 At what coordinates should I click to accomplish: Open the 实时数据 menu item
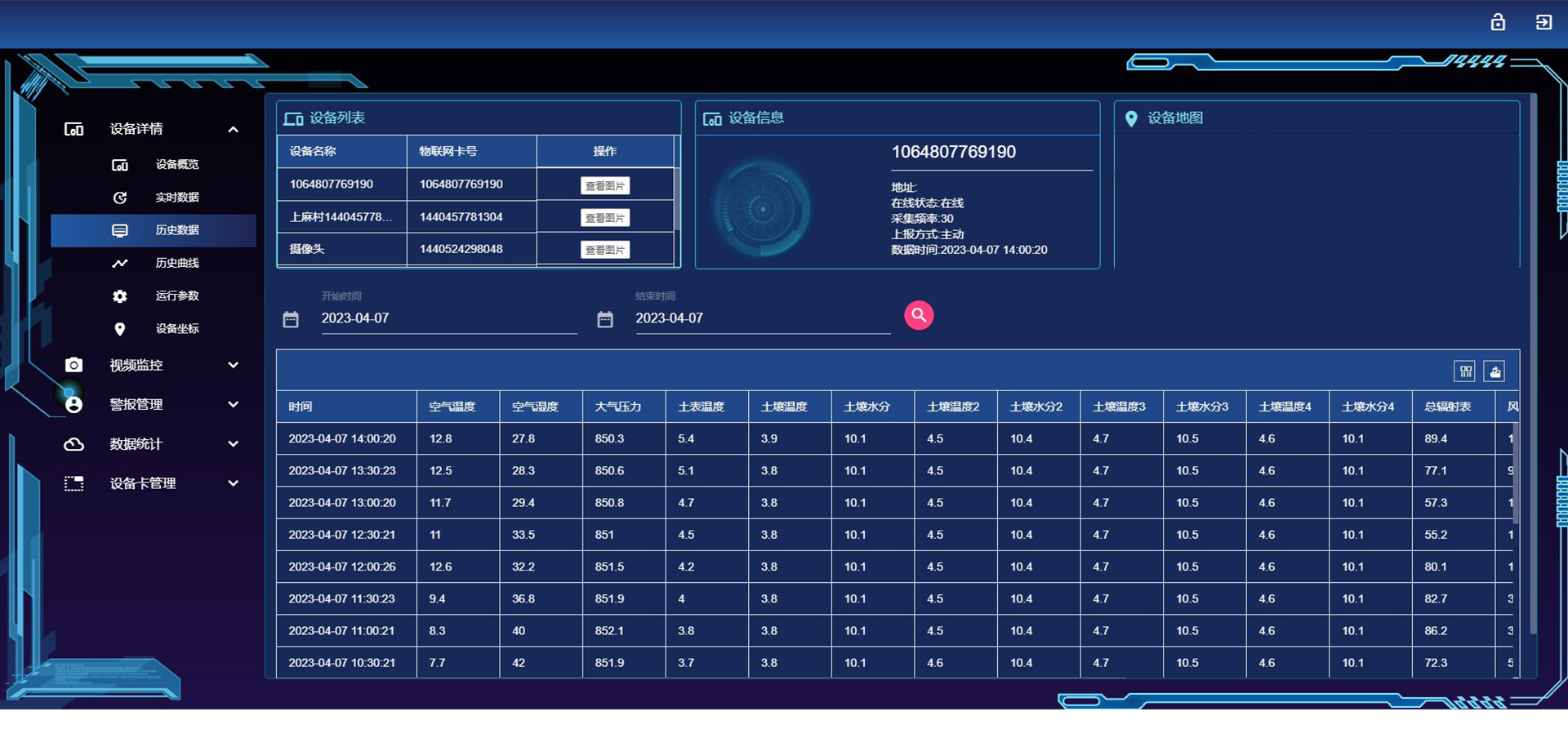(x=176, y=198)
